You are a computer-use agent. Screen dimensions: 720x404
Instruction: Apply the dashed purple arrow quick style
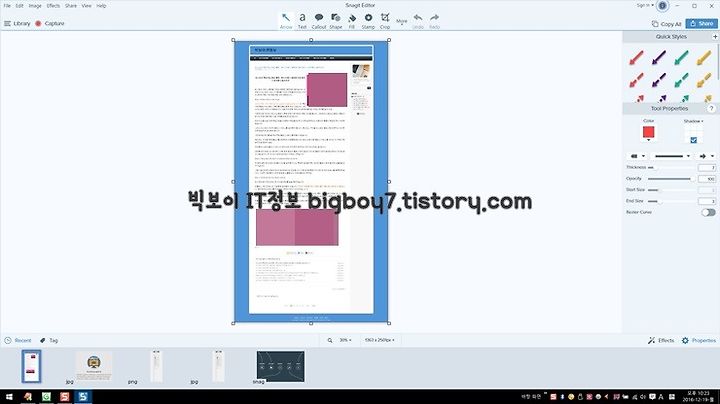click(659, 80)
